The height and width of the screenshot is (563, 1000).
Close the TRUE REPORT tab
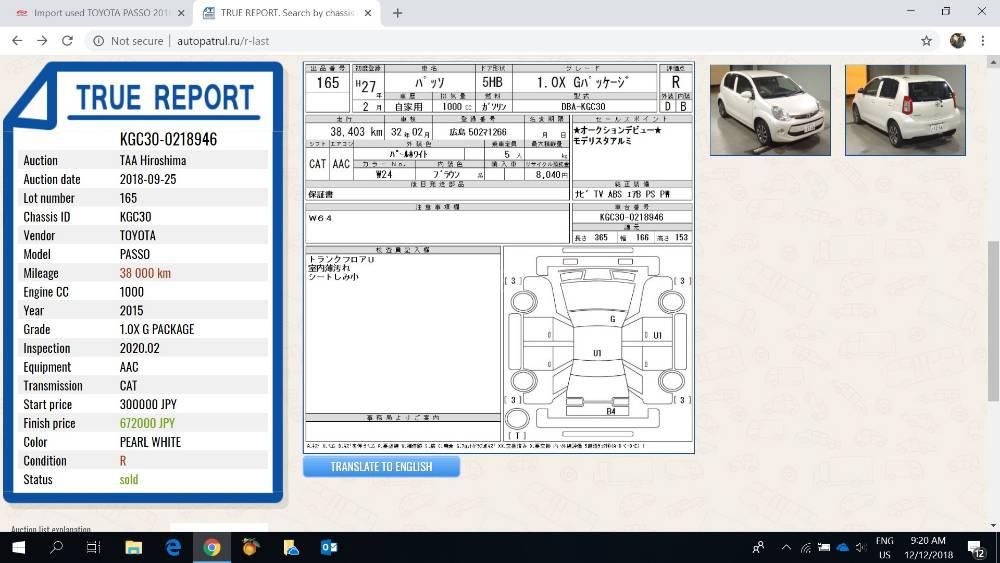367,13
